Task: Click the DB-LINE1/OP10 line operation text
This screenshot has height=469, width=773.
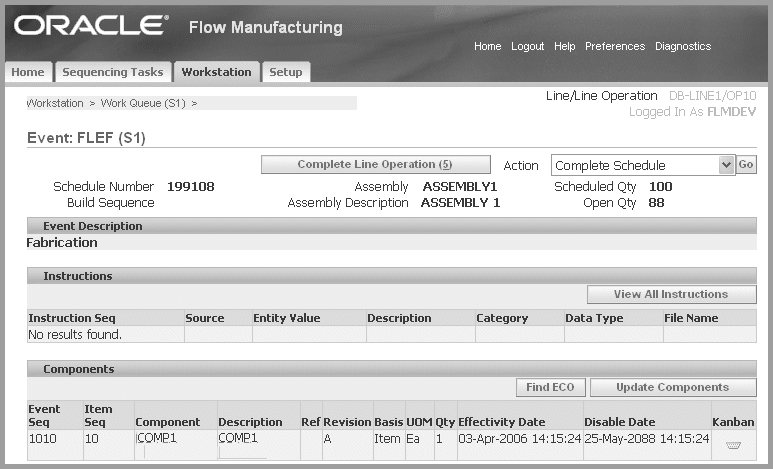Action: coord(712,96)
